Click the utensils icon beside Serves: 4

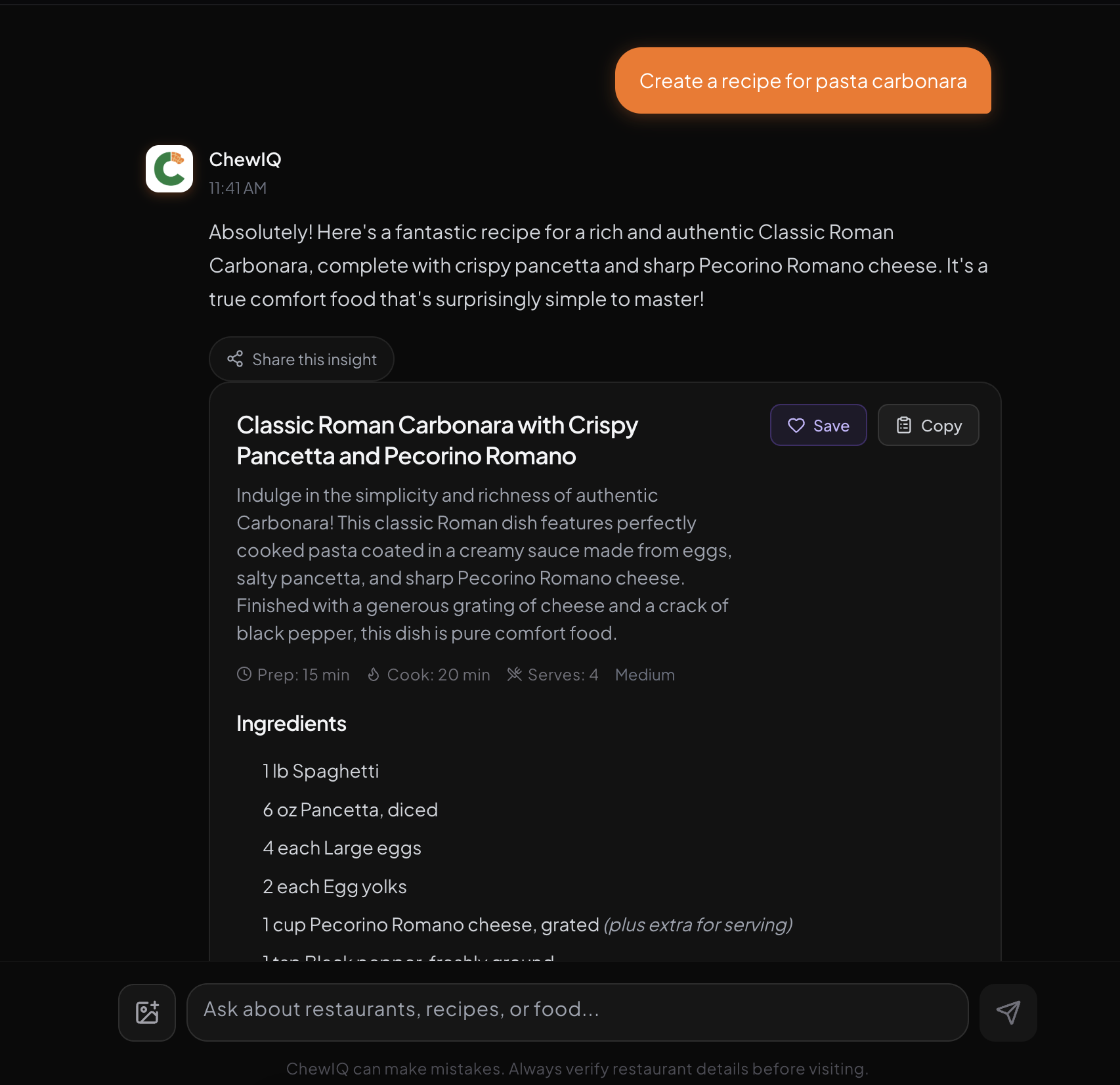pyautogui.click(x=515, y=675)
